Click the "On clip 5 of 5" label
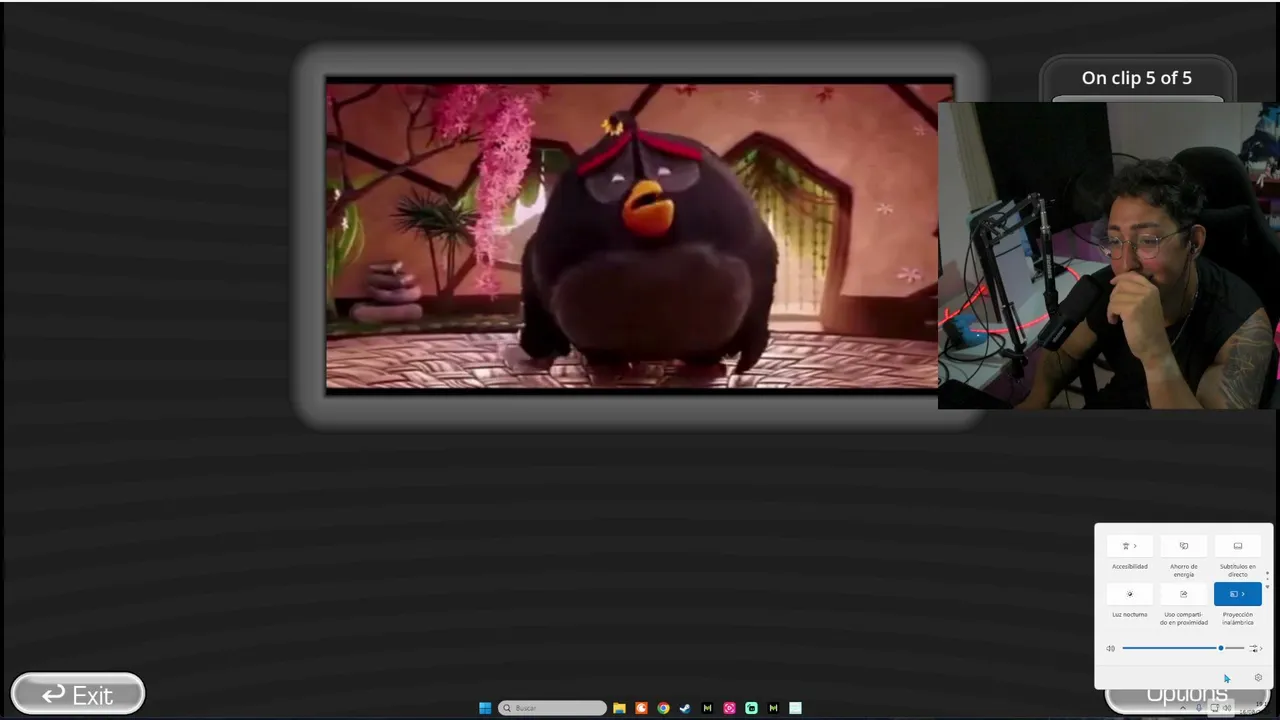The image size is (1280, 720). click(1137, 78)
